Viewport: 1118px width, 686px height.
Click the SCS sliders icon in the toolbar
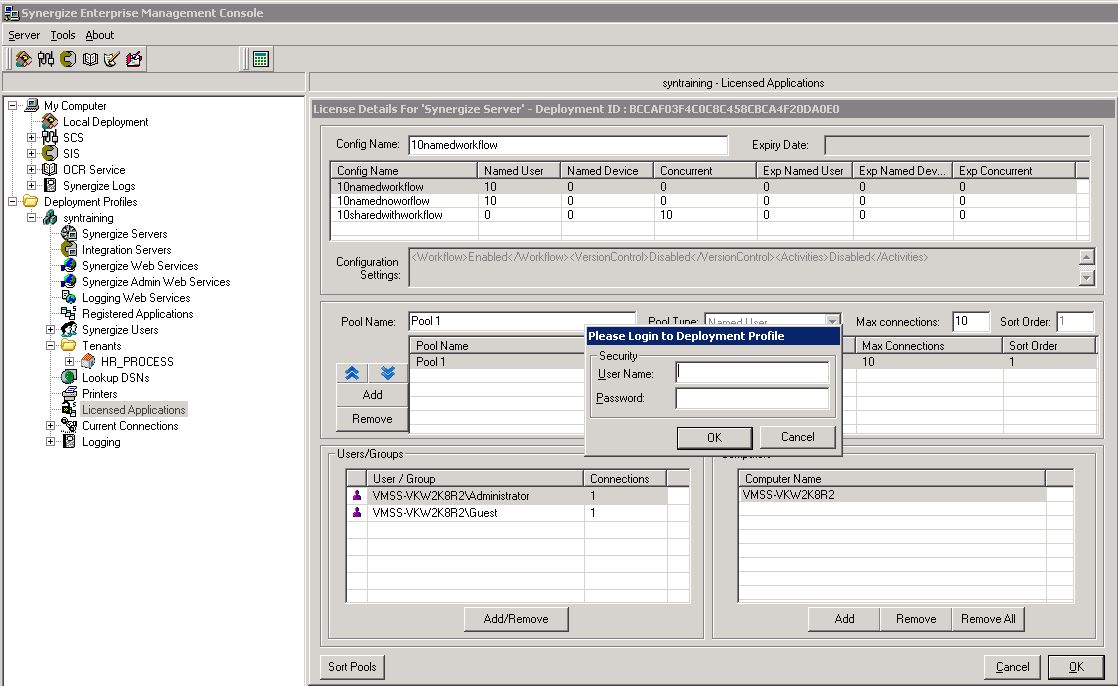pyautogui.click(x=46, y=59)
